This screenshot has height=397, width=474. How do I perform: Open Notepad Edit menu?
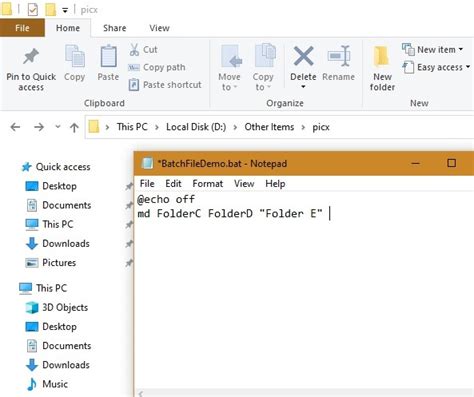pos(173,184)
